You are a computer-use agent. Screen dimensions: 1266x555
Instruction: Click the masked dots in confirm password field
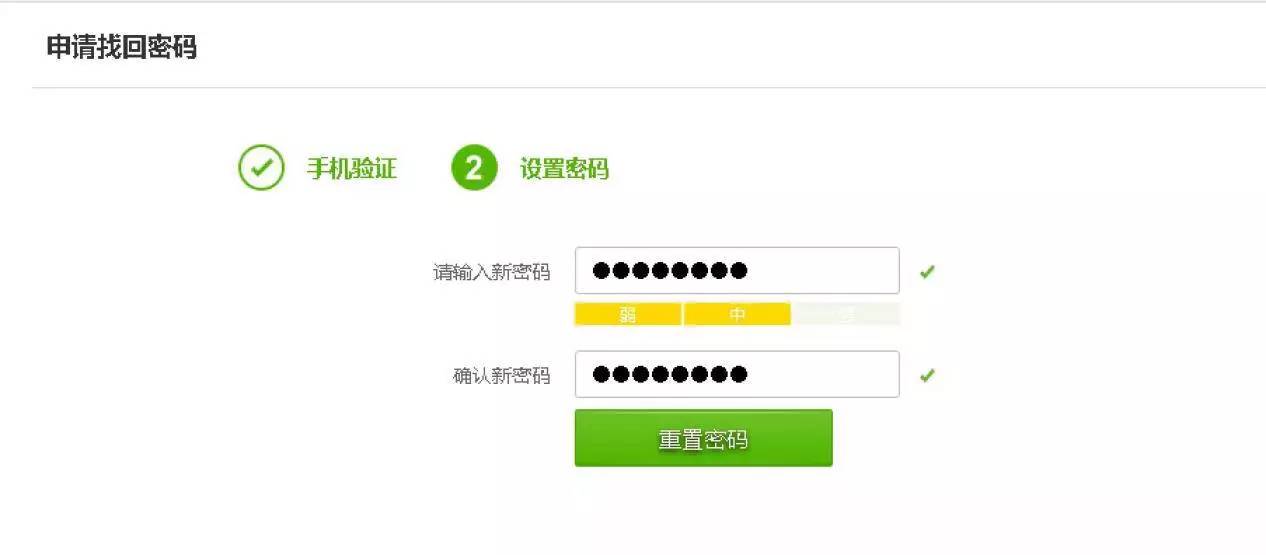[x=669, y=375]
